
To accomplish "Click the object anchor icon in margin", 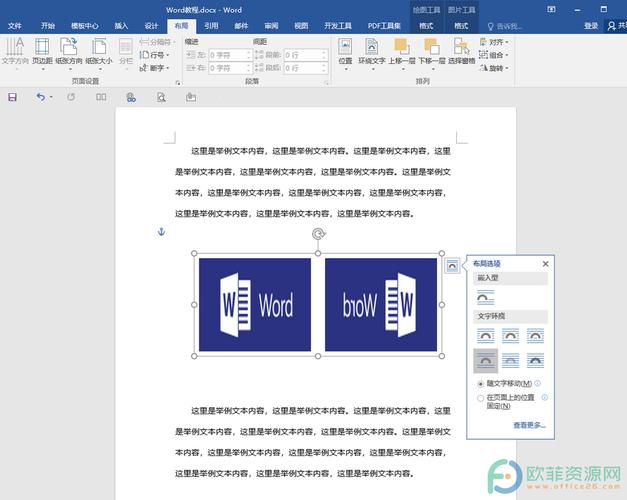I will coord(162,232).
